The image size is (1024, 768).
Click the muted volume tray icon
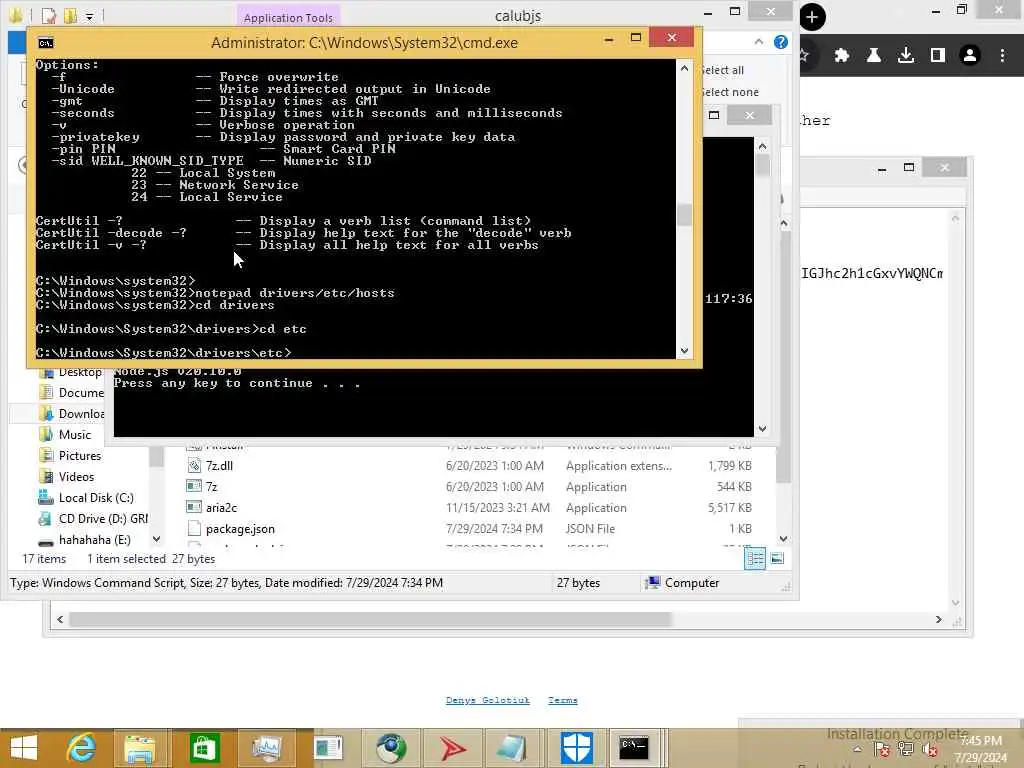click(x=929, y=750)
